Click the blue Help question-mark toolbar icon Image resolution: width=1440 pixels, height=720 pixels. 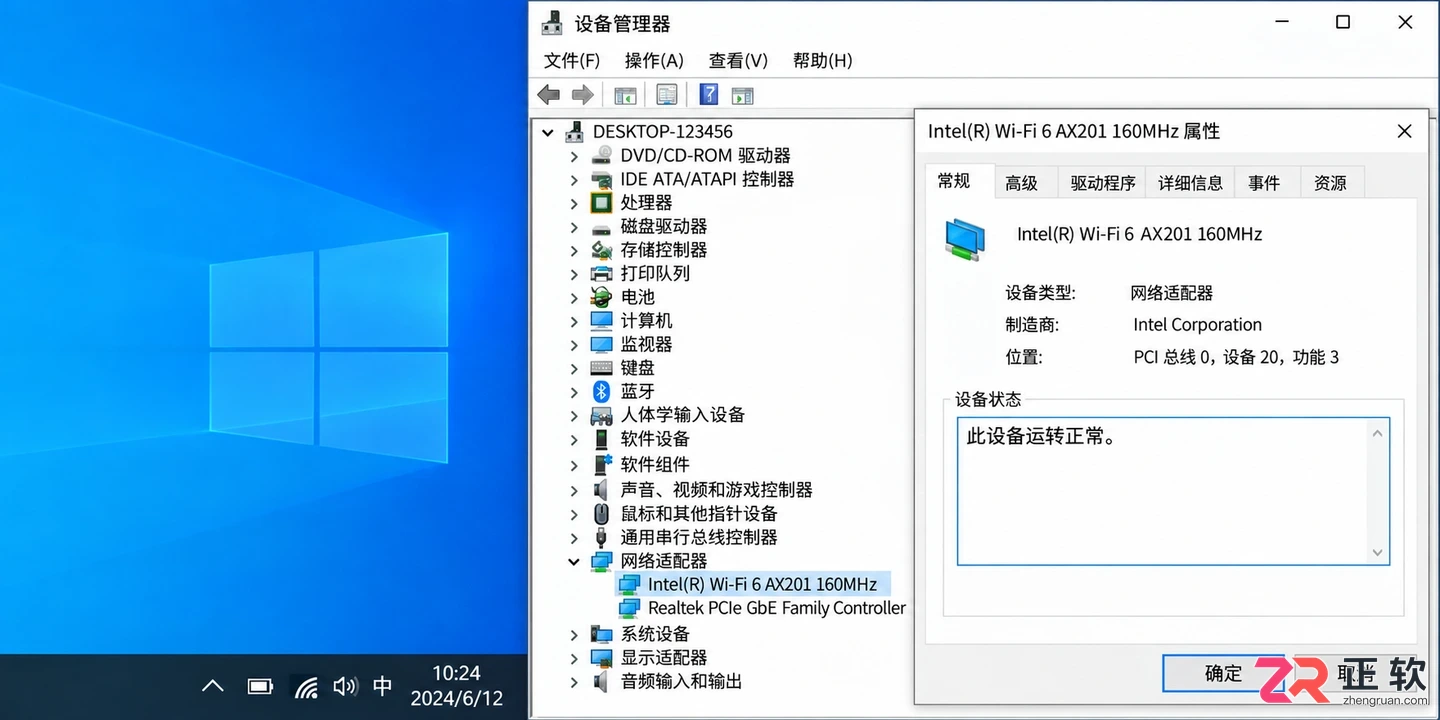pos(709,95)
